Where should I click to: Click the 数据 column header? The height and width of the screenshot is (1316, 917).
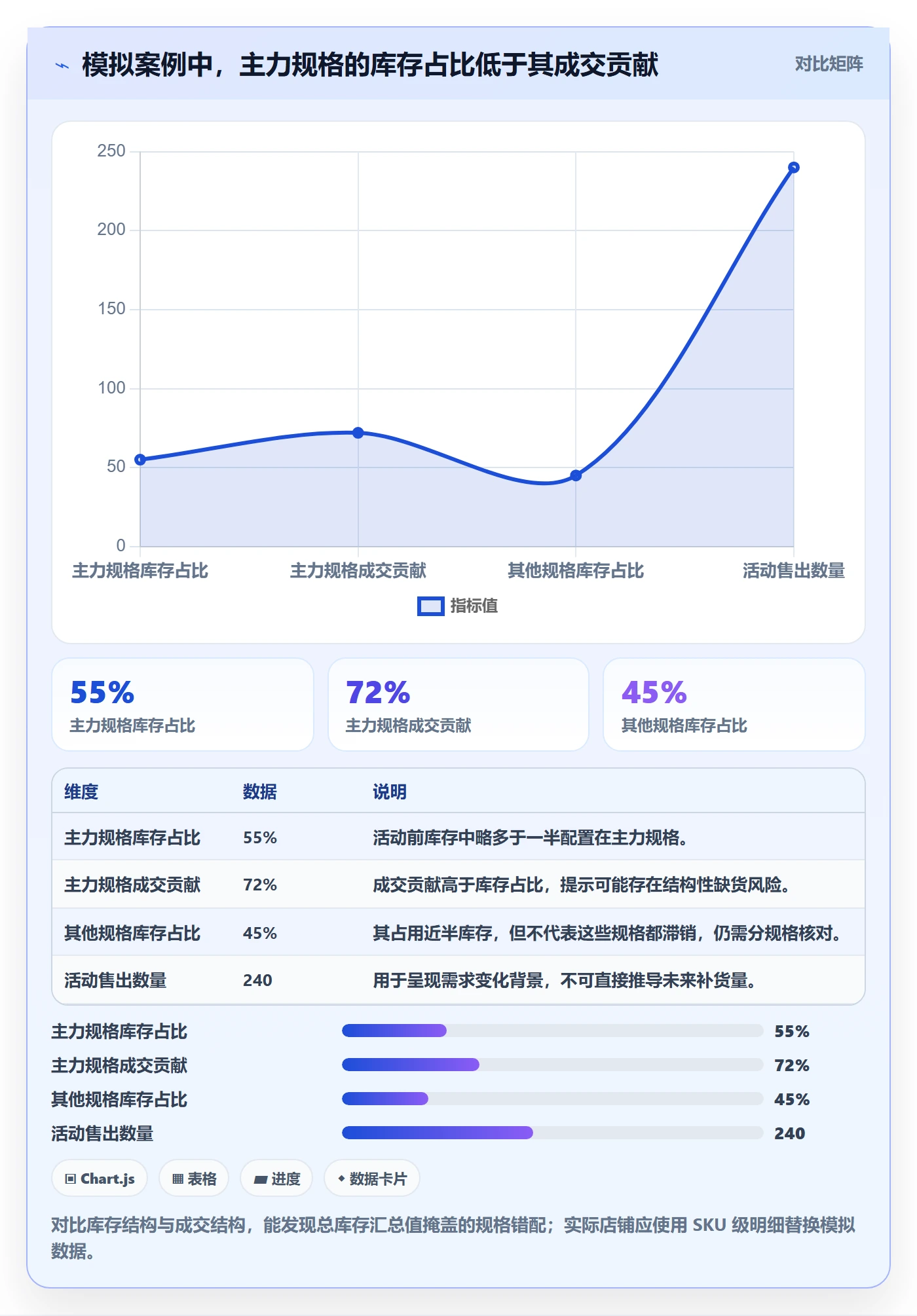[x=260, y=792]
